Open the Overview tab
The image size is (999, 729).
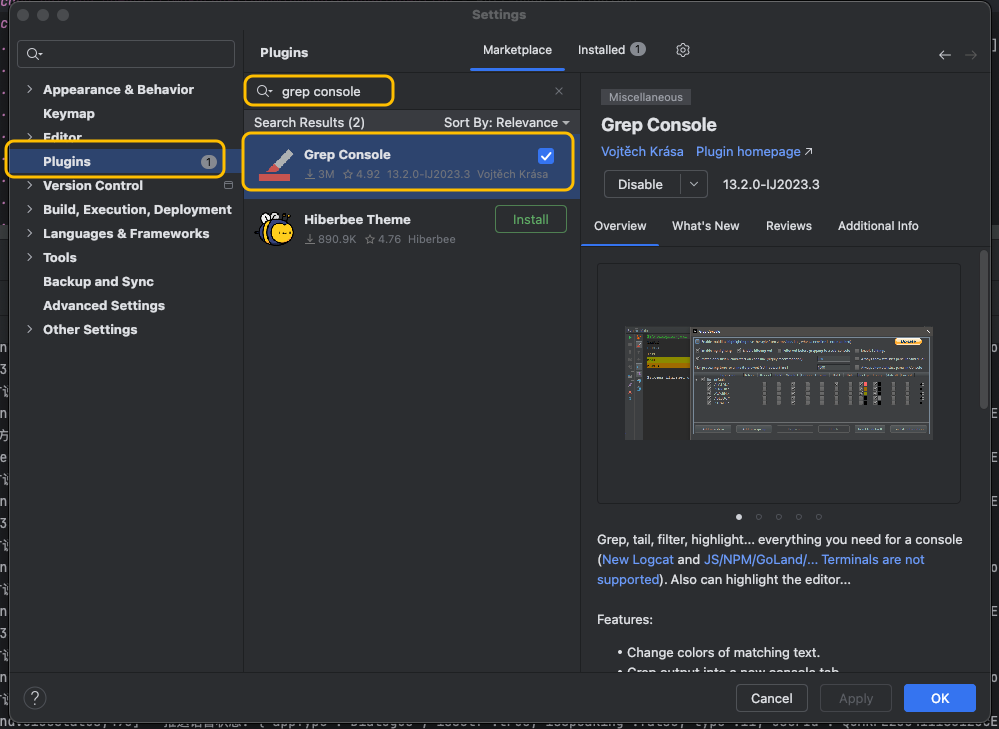click(620, 226)
